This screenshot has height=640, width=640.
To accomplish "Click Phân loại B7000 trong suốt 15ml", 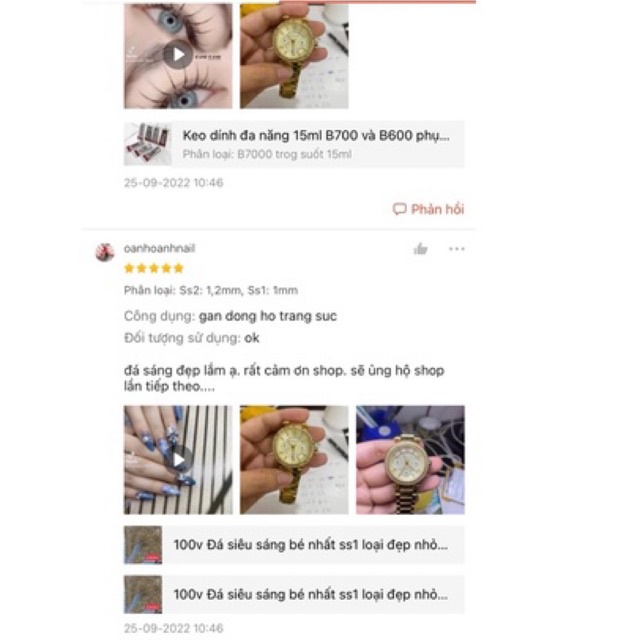I will 267,154.
